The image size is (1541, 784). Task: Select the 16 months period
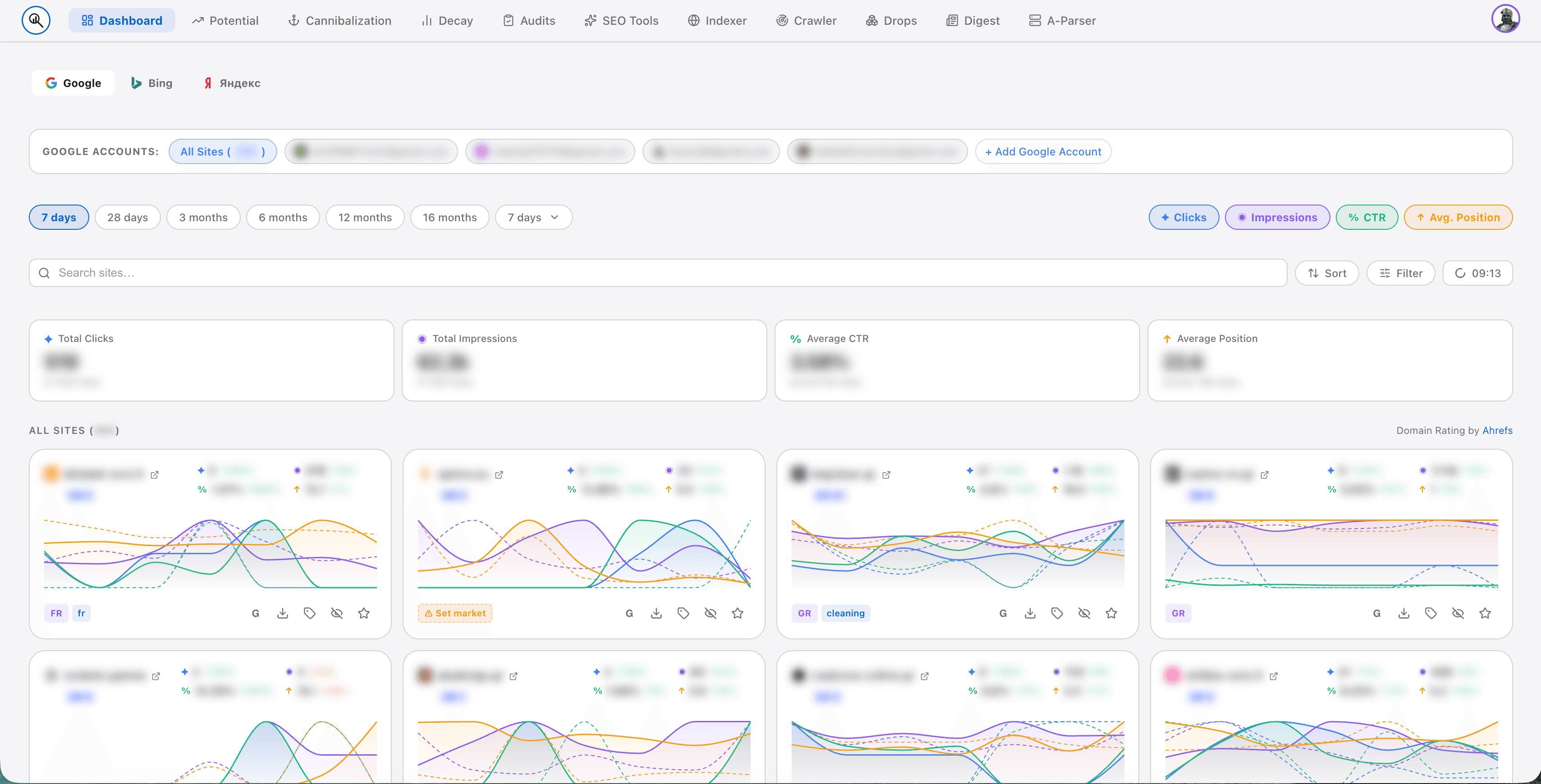pyautogui.click(x=450, y=217)
